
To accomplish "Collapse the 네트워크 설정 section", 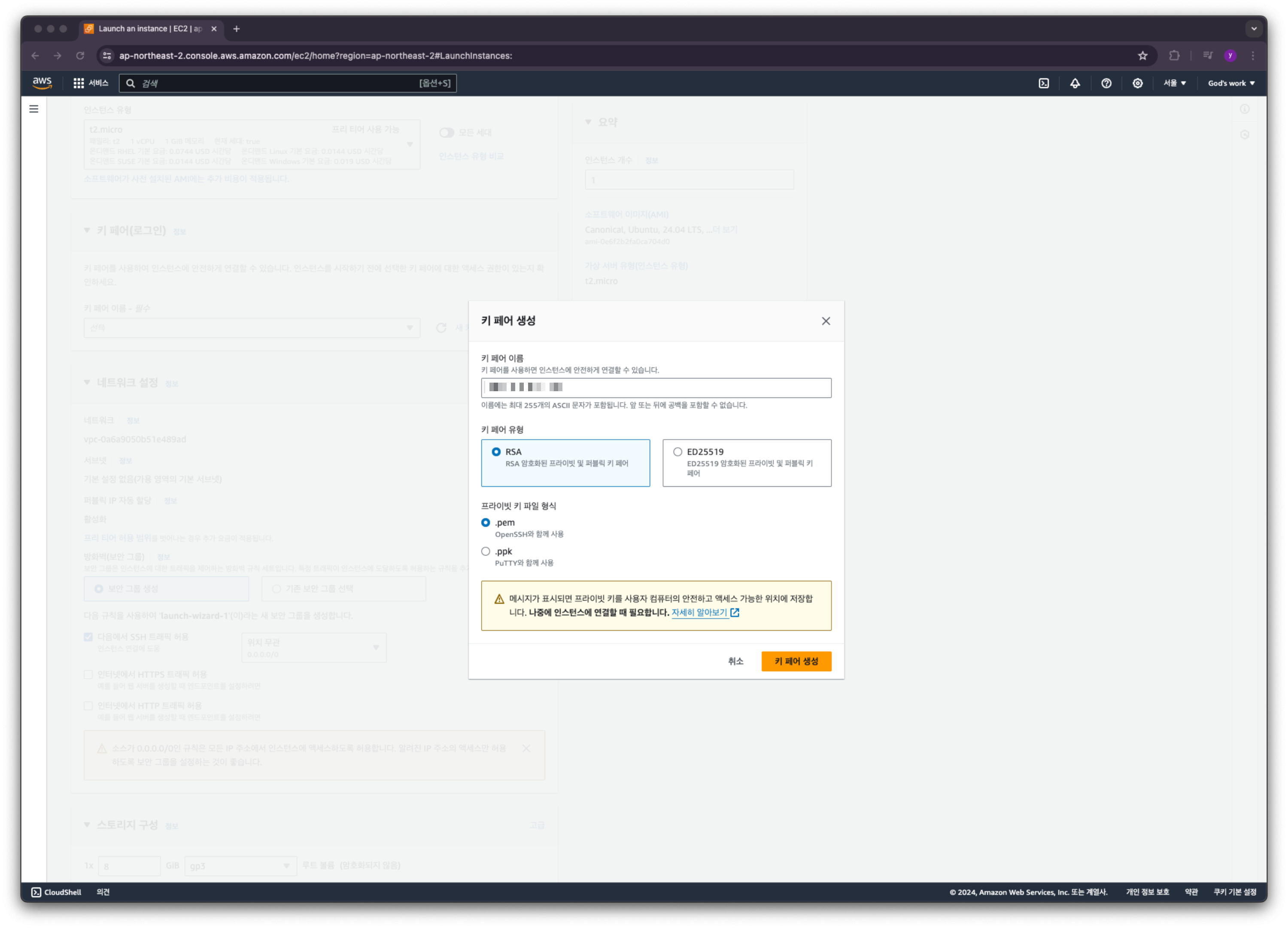I will 87,382.
